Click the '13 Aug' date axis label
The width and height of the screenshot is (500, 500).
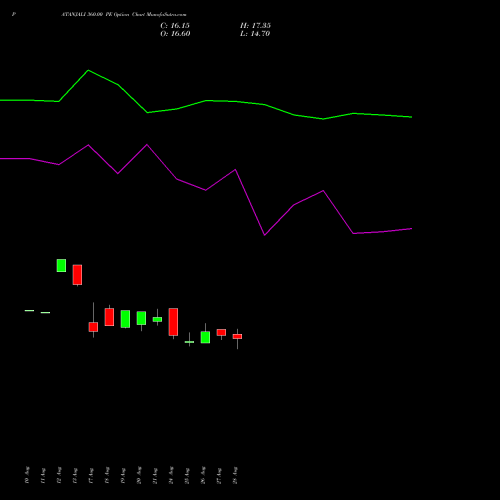[75, 475]
